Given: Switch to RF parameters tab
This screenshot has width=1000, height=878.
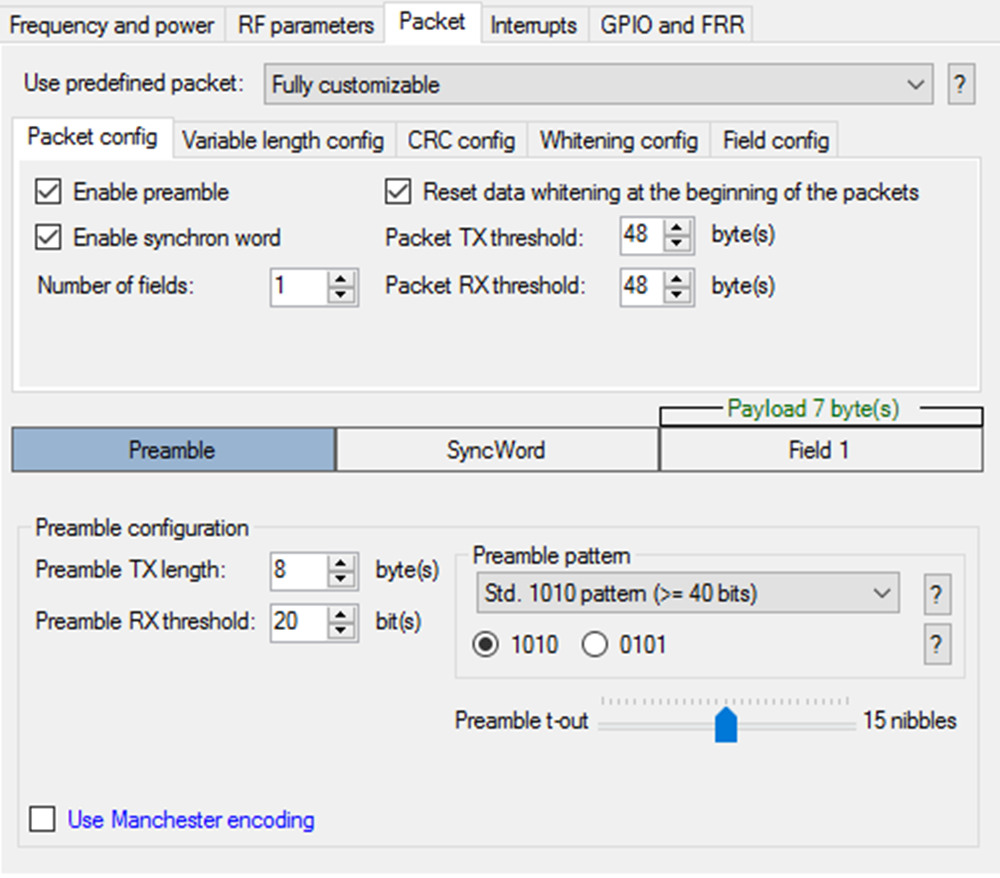Looking at the screenshot, I should point(306,25).
